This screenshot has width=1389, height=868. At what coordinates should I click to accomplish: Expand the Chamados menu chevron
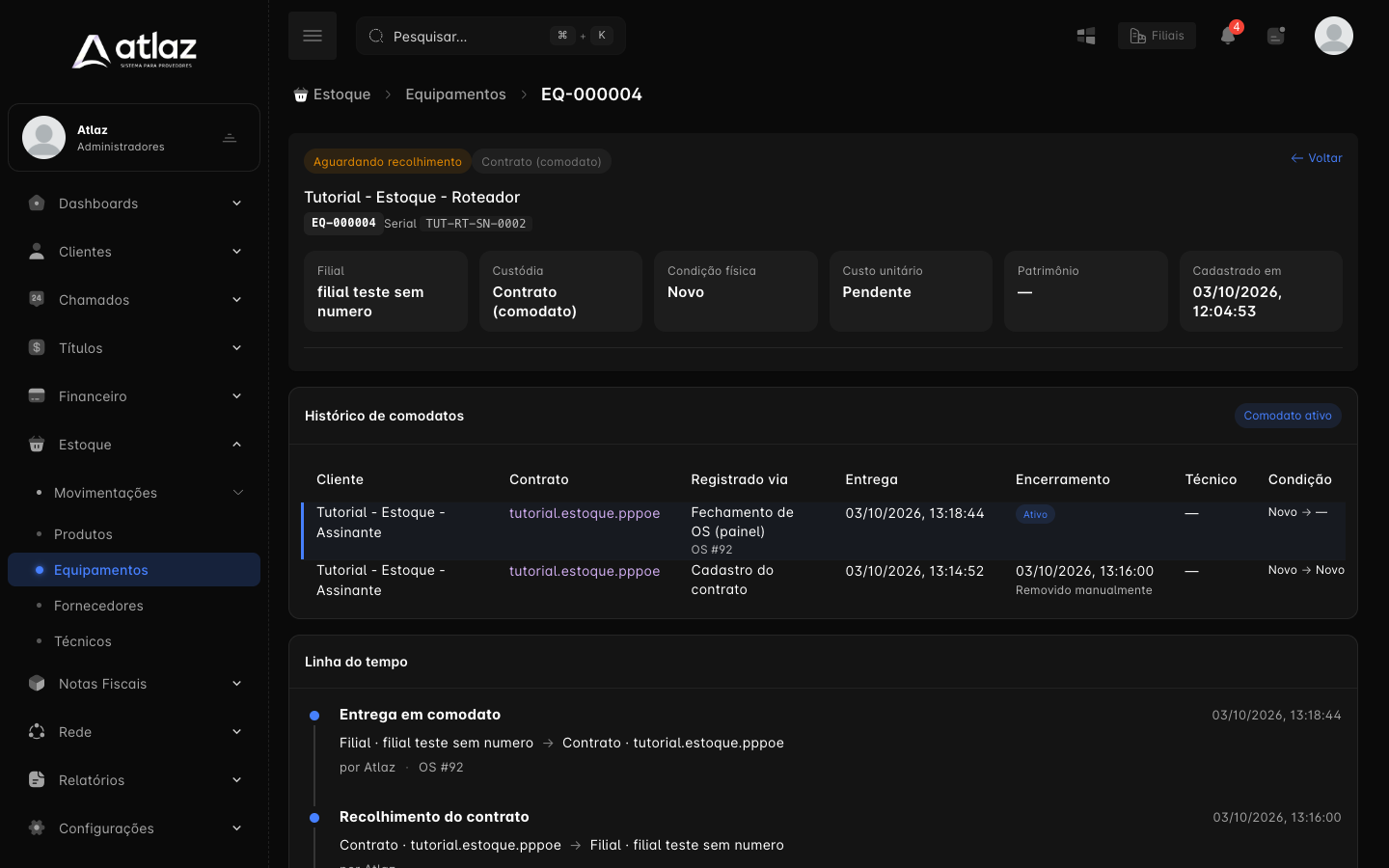tap(236, 300)
